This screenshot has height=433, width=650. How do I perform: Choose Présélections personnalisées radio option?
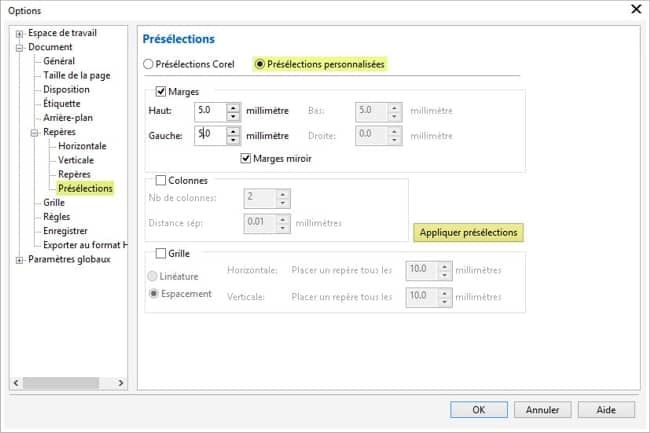coord(260,64)
